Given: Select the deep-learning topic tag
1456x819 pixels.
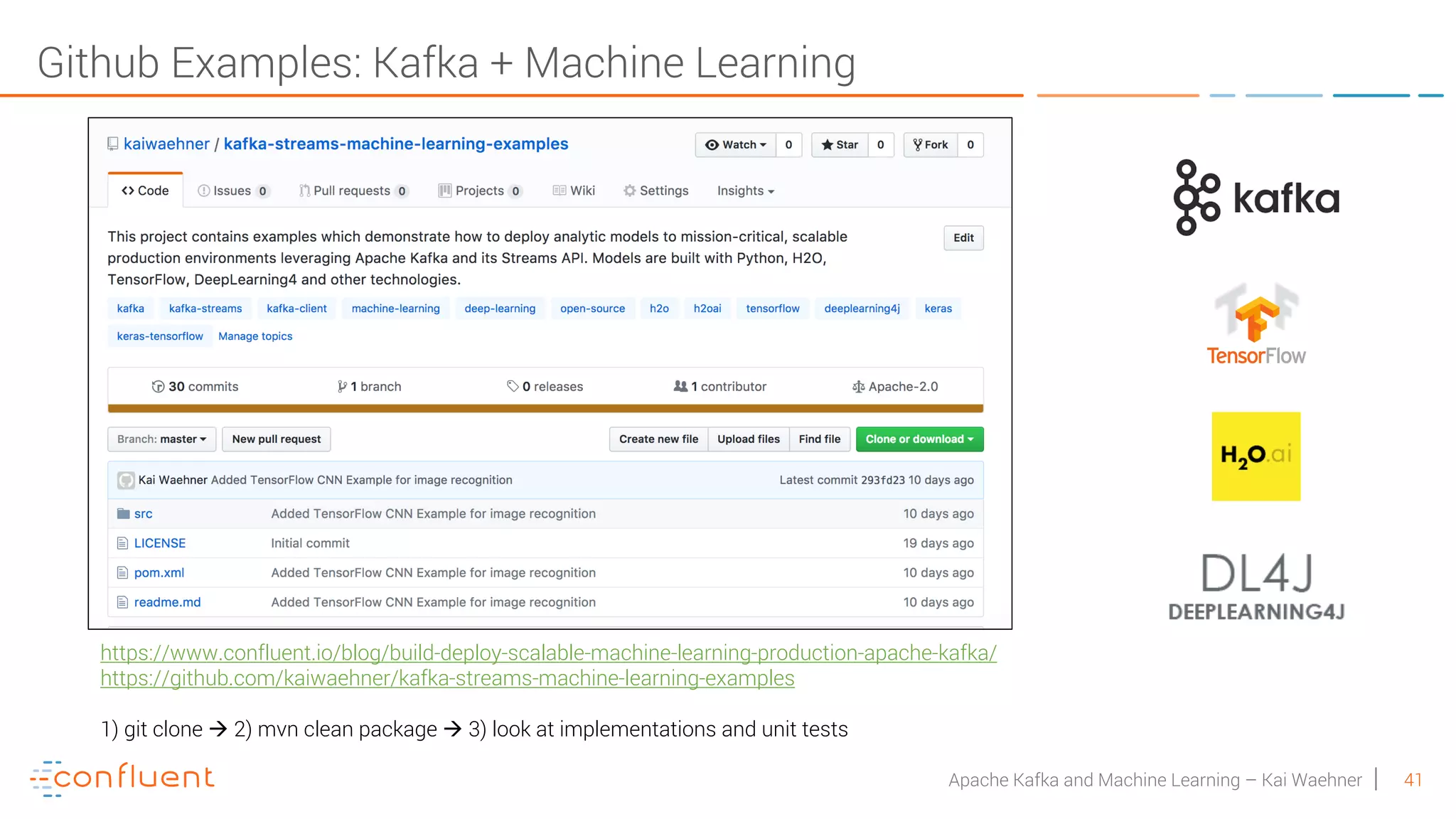Looking at the screenshot, I should coord(500,309).
